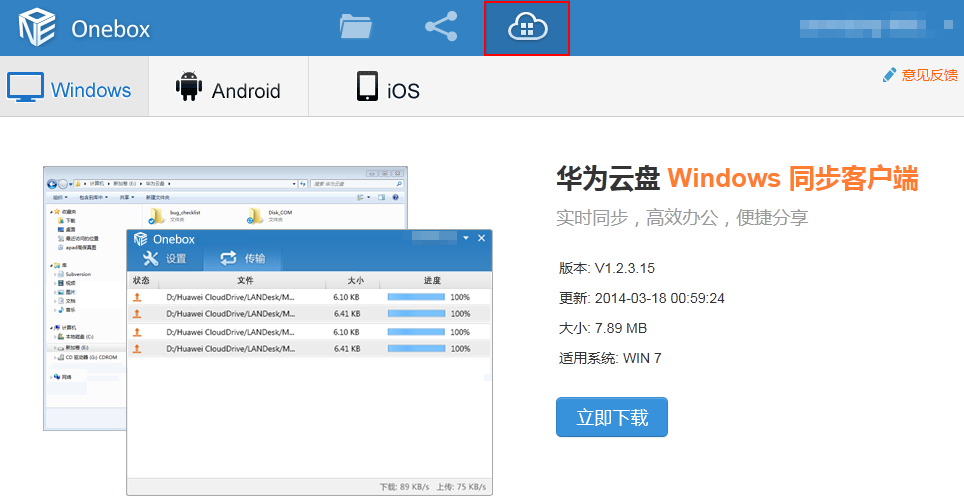Click the address bar refresh icon in Explorer
This screenshot has width=964, height=497.
[x=303, y=183]
